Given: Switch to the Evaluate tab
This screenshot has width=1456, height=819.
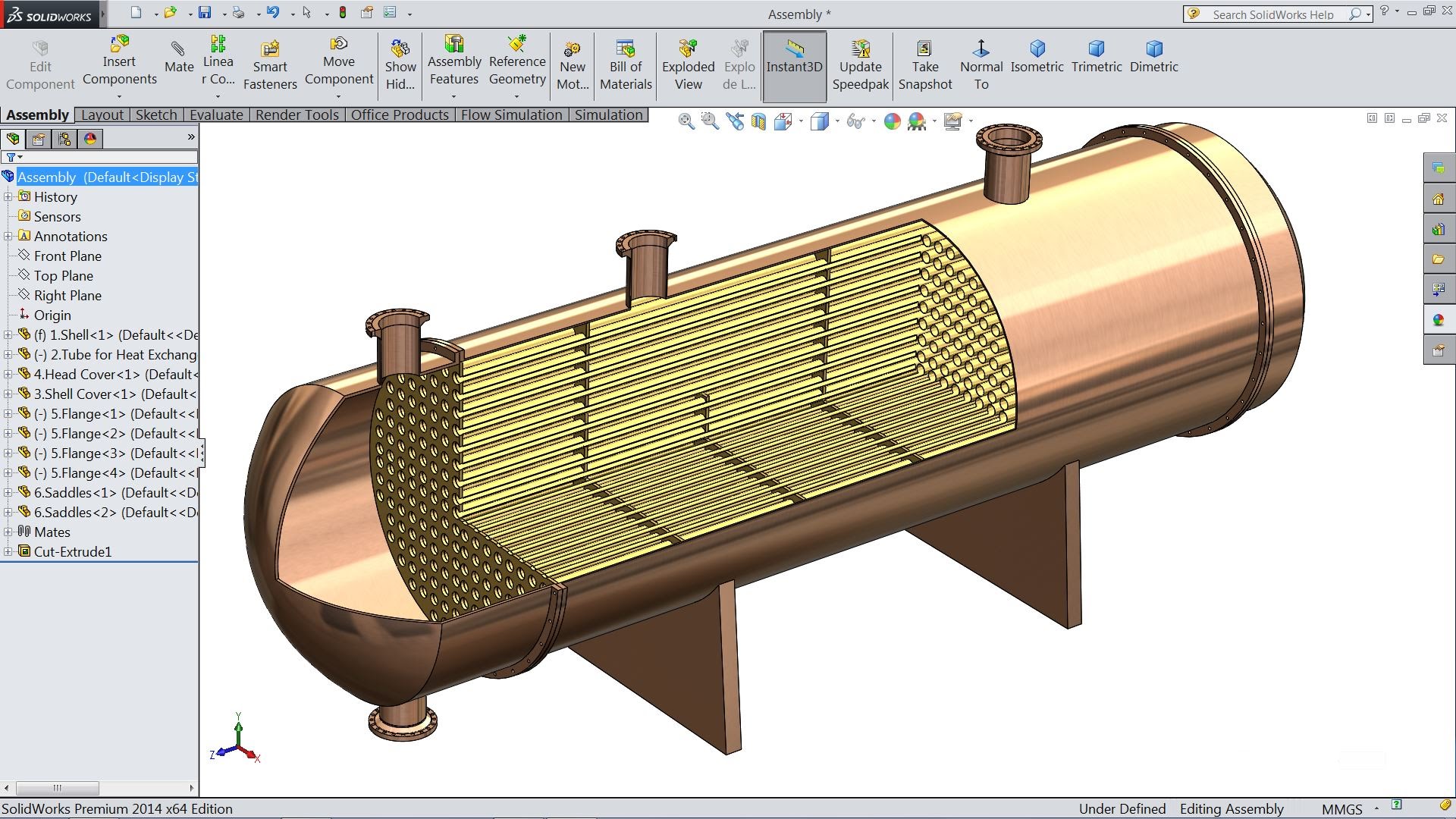Looking at the screenshot, I should point(216,115).
